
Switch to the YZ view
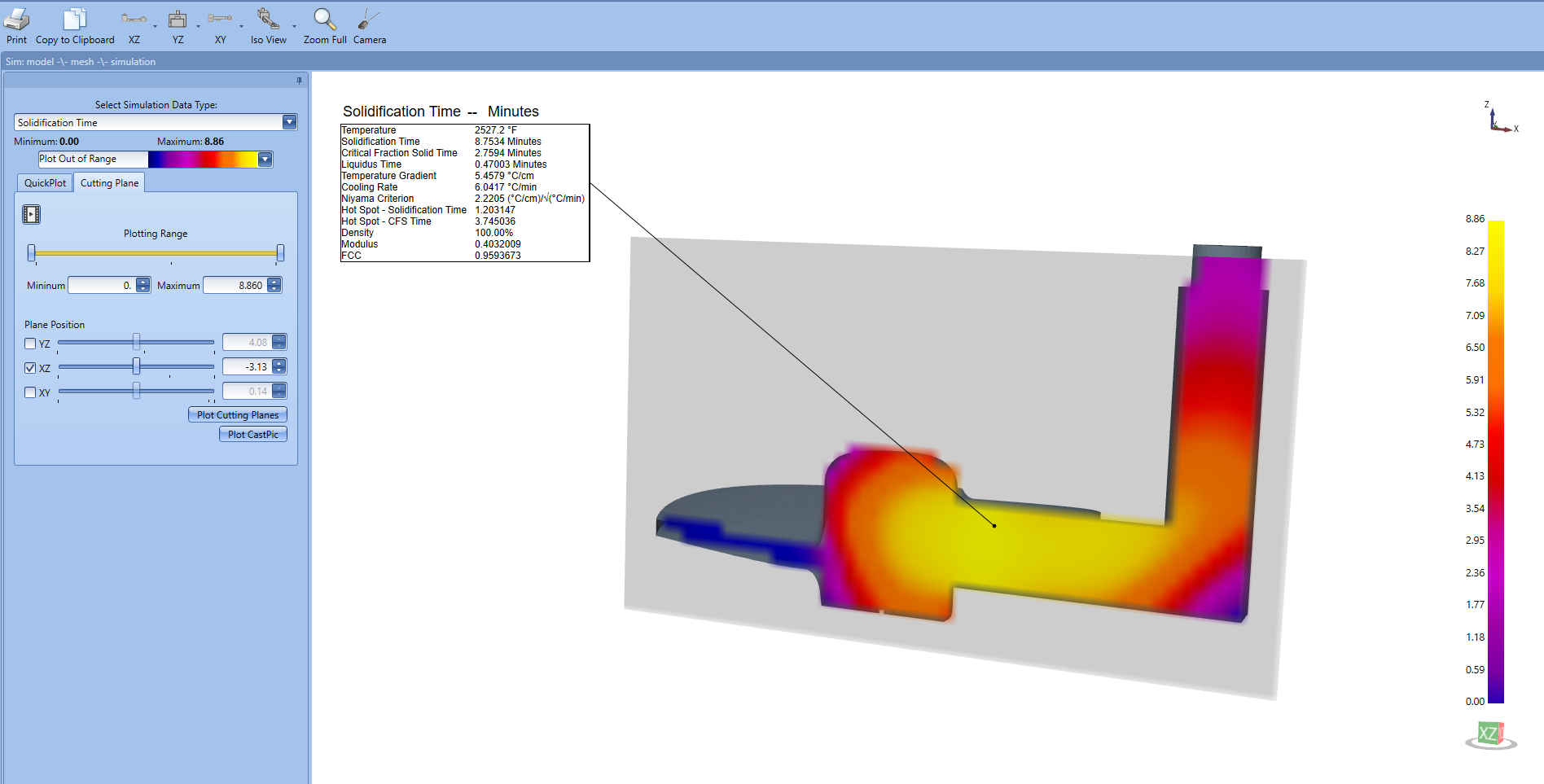[x=178, y=19]
